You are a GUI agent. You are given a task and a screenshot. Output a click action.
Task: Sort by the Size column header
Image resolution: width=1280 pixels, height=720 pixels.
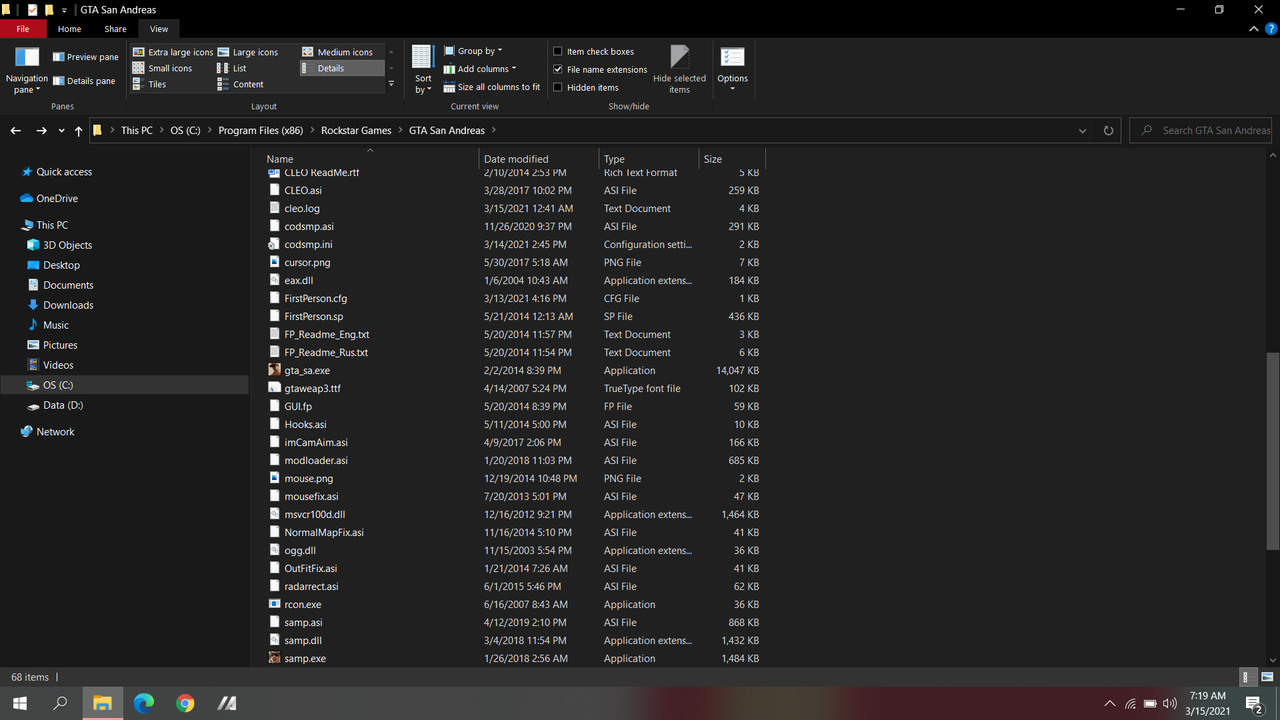[732, 159]
